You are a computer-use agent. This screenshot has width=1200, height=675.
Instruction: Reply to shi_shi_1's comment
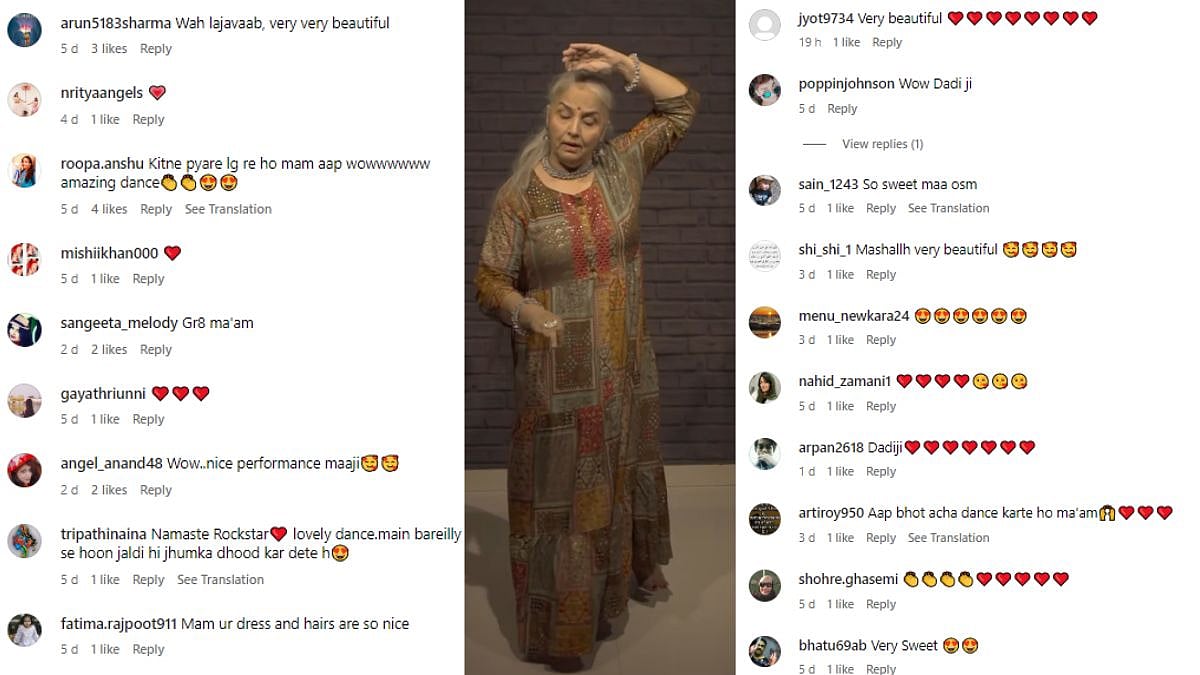(x=881, y=275)
